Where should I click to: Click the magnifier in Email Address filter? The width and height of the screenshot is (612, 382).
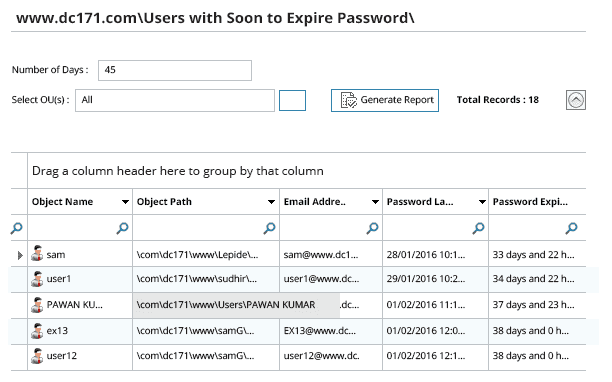[372, 228]
